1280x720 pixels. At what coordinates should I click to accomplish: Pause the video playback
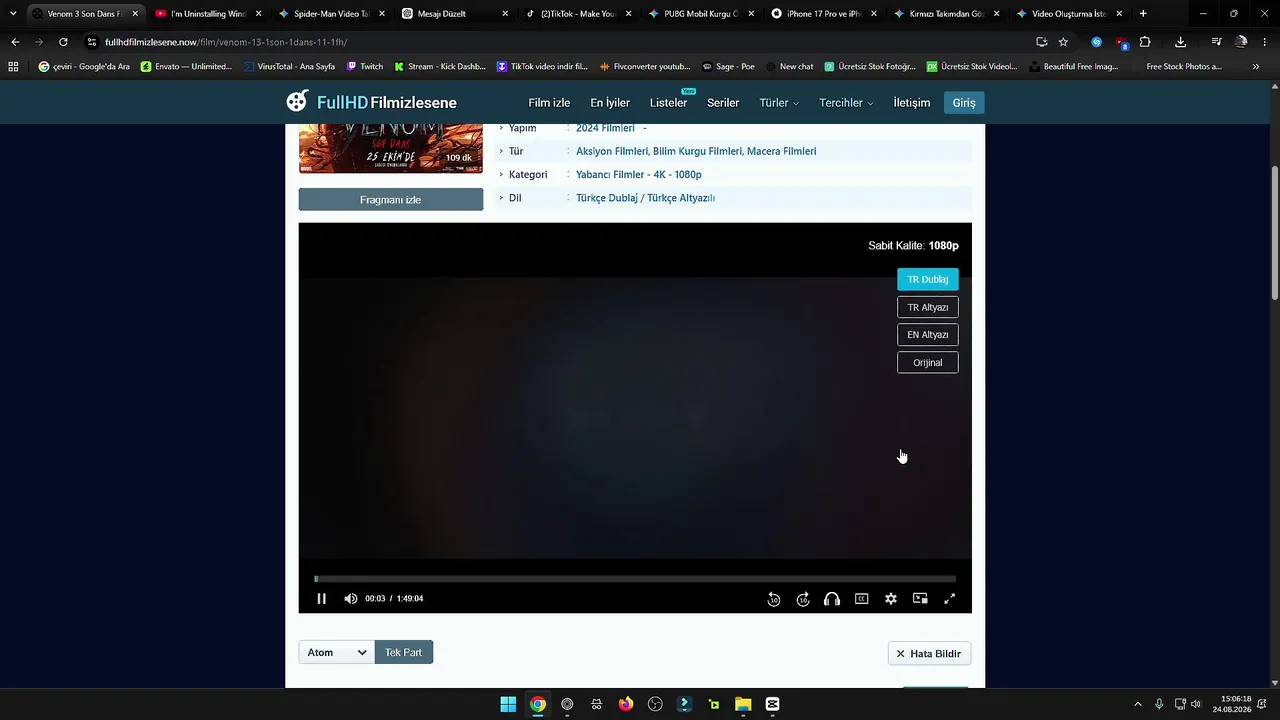click(x=321, y=599)
